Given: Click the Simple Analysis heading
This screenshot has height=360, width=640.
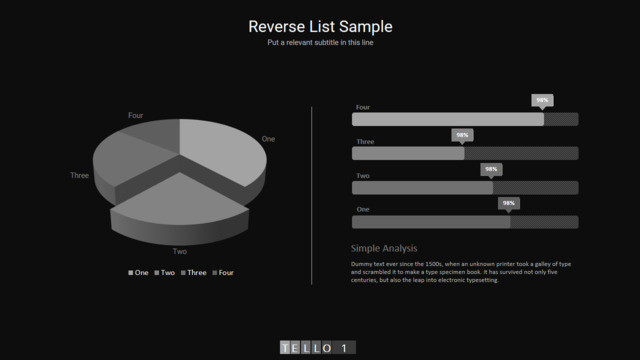Looking at the screenshot, I should tap(384, 249).
